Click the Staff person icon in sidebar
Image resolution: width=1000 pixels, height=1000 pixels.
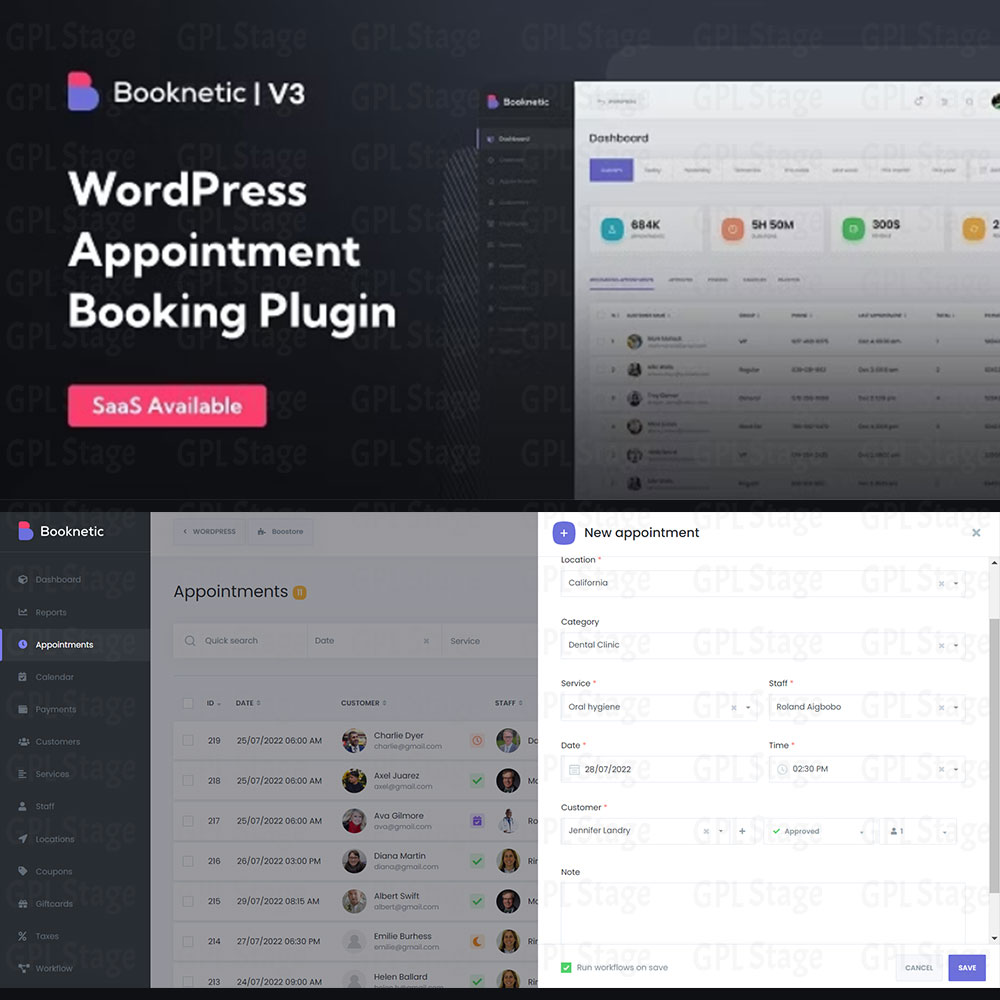click(23, 806)
